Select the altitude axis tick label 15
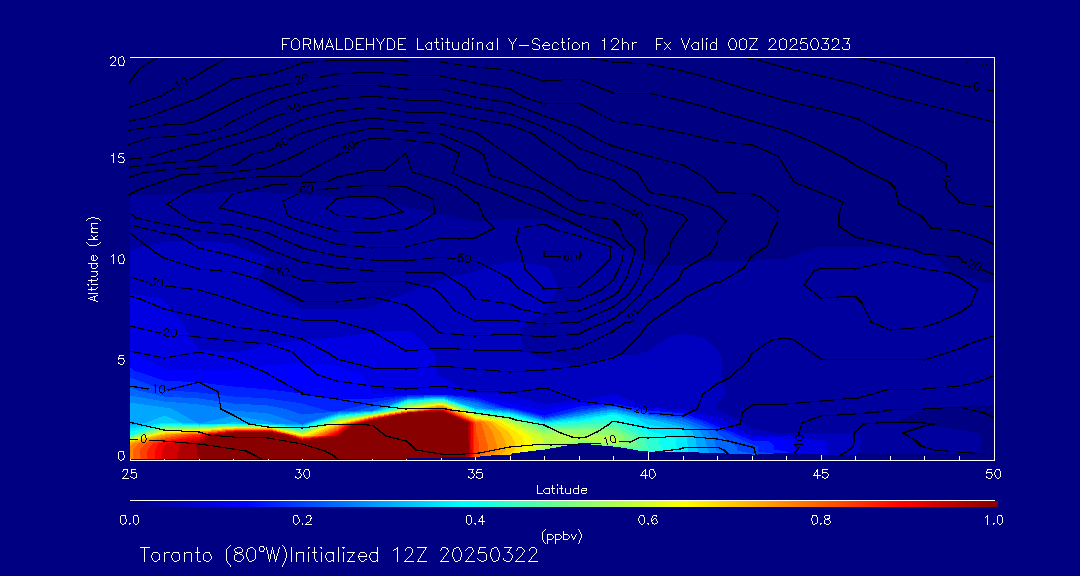The image size is (1080, 576). coord(118,158)
